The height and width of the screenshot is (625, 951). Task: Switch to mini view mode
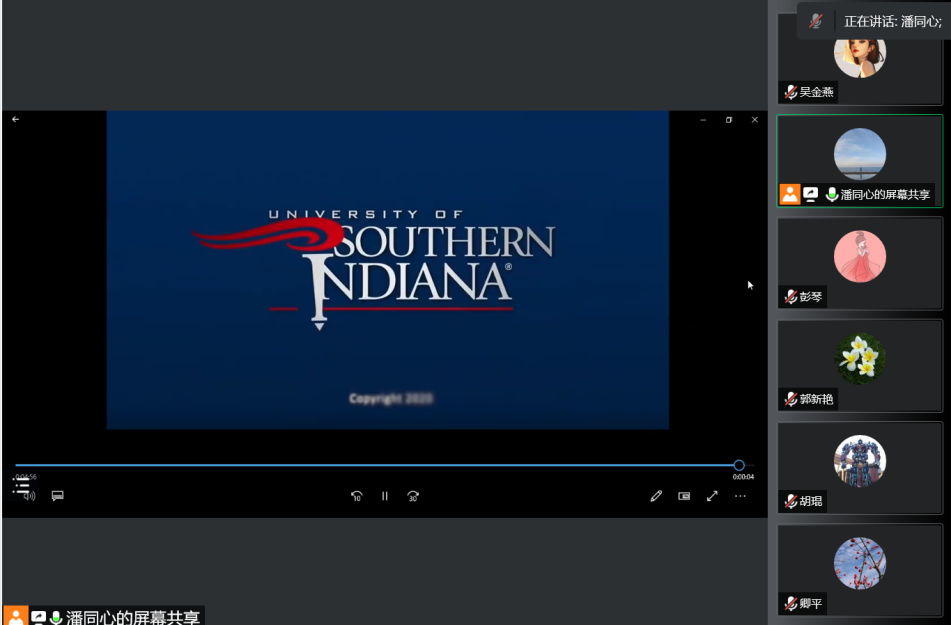[684, 496]
